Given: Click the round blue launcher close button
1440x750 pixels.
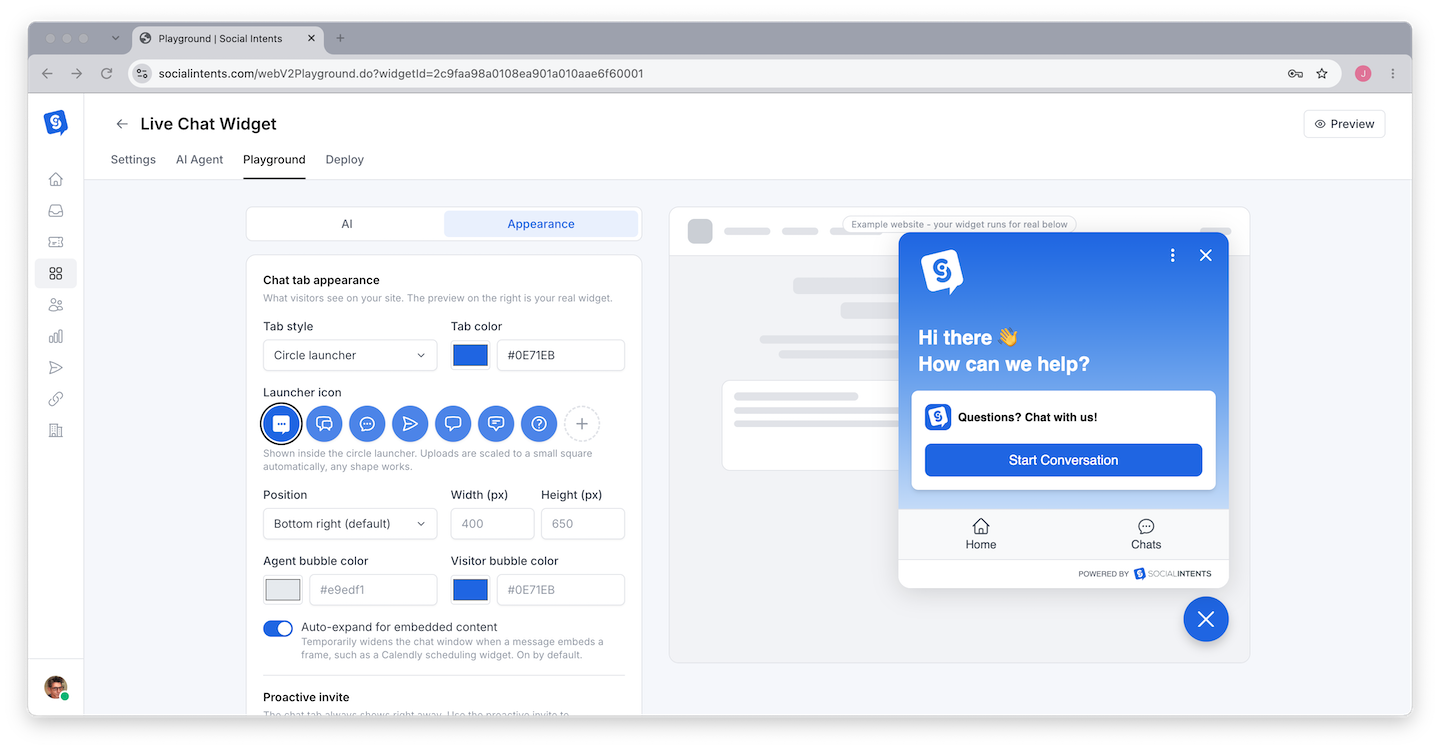Looking at the screenshot, I should click(1206, 620).
